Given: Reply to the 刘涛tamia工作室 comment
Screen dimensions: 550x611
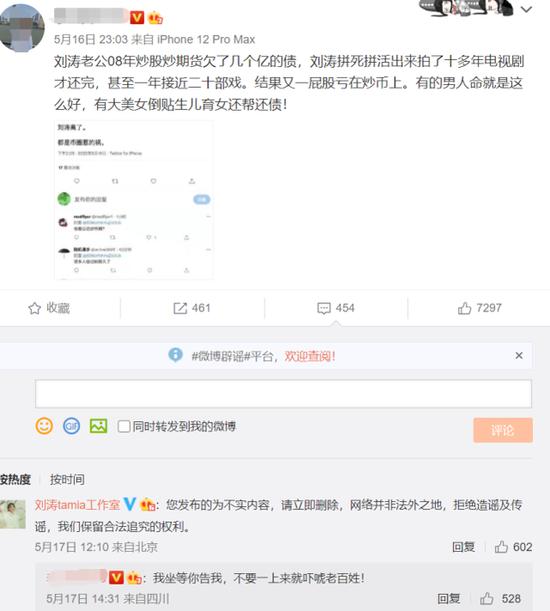Looking at the screenshot, I should point(463,547).
